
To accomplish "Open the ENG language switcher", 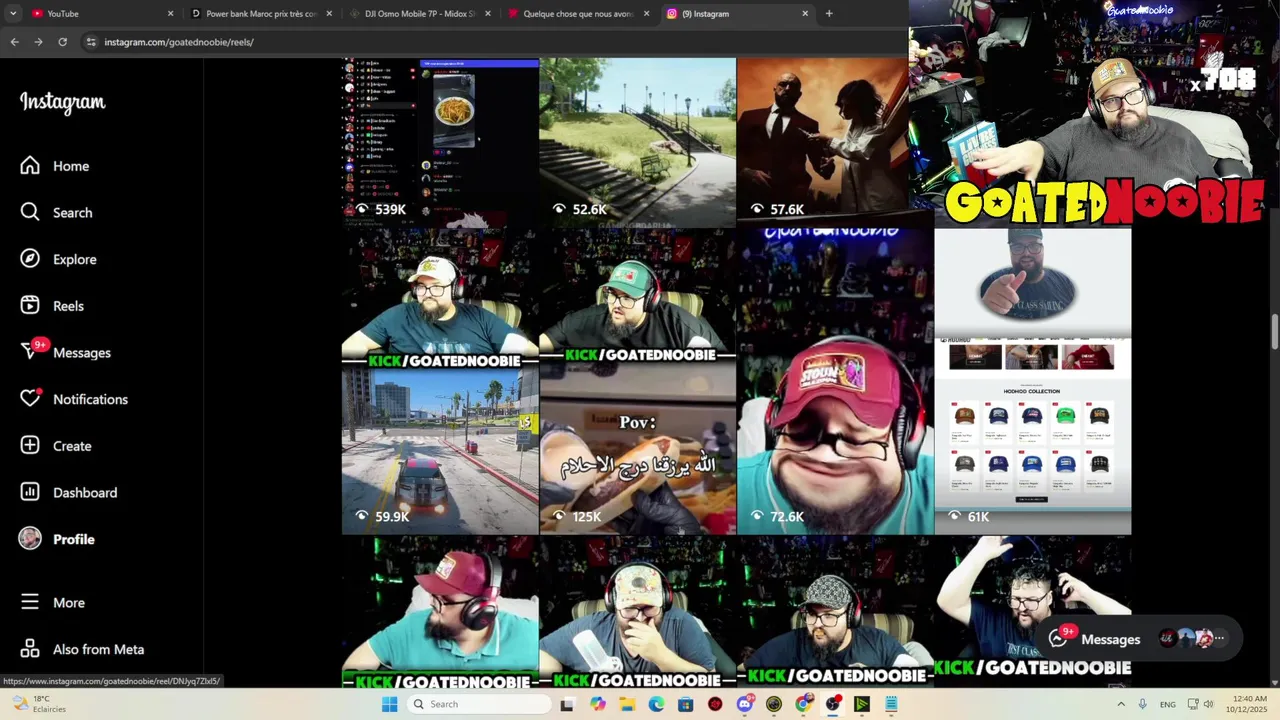I will click(x=1167, y=704).
